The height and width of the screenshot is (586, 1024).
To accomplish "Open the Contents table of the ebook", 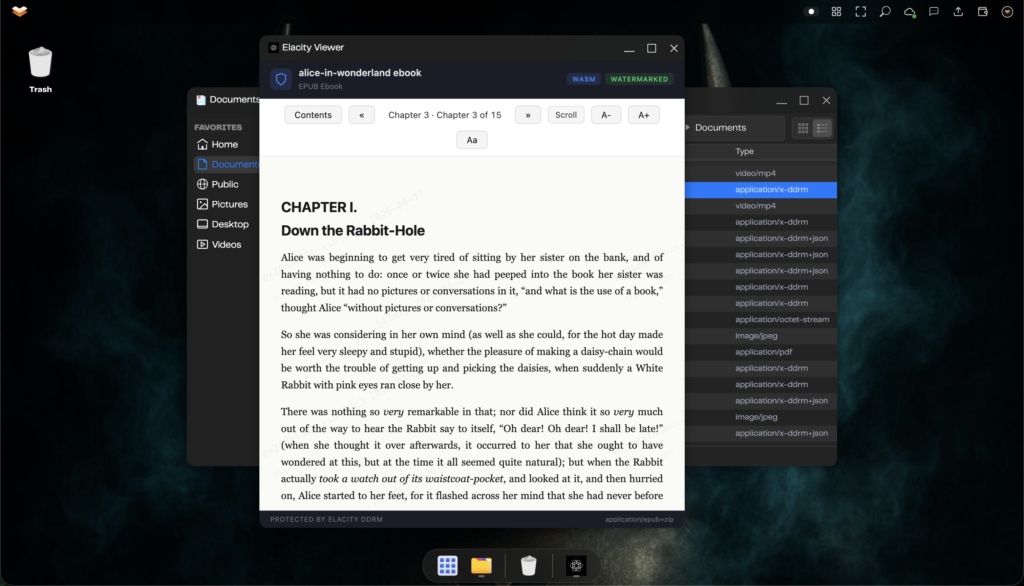I will 313,115.
